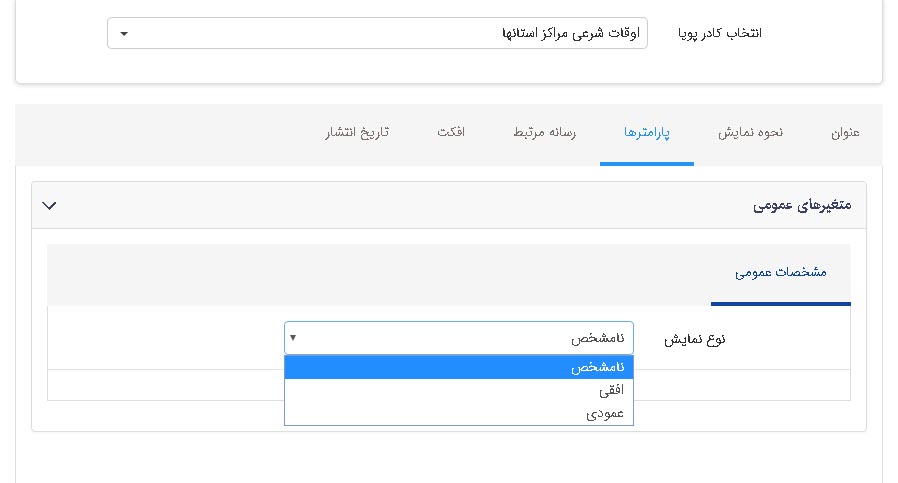The width and height of the screenshot is (898, 483).
Task: Click the متغیرهای عمومی accordion header title
Action: 801,205
